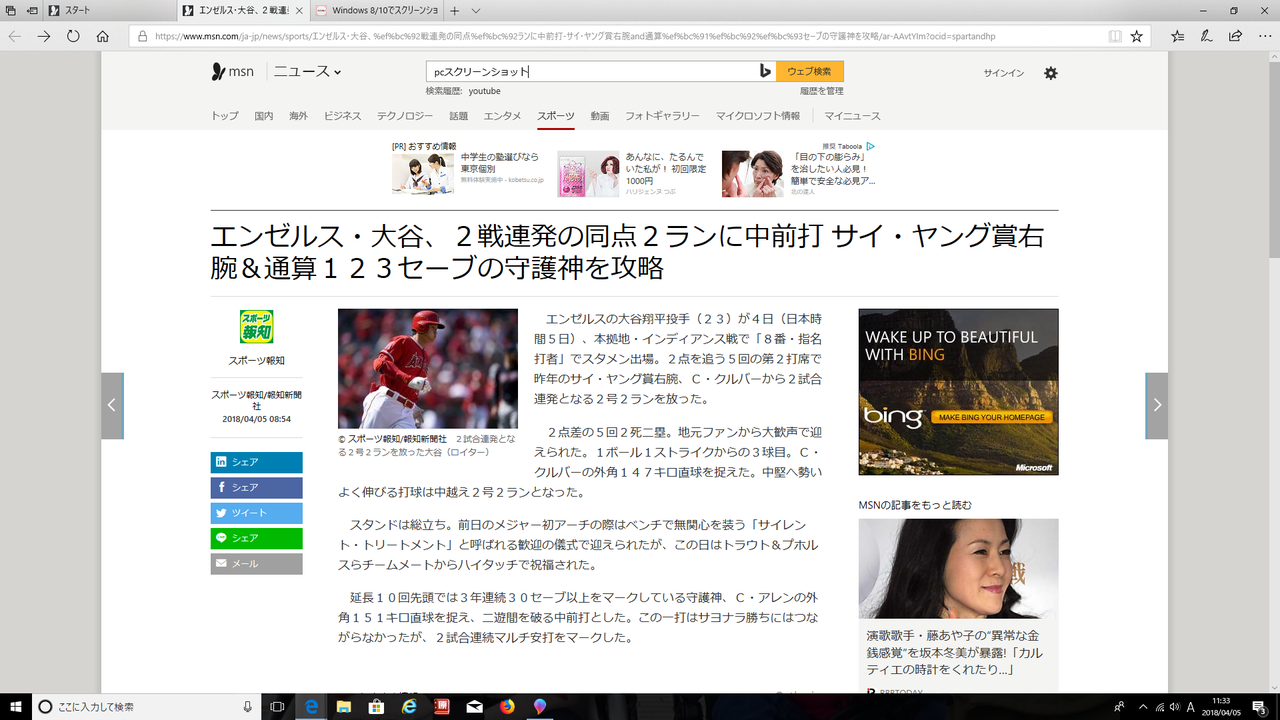1280x720 pixels.
Task: Open the web note pen icon
Action: tap(1207, 36)
